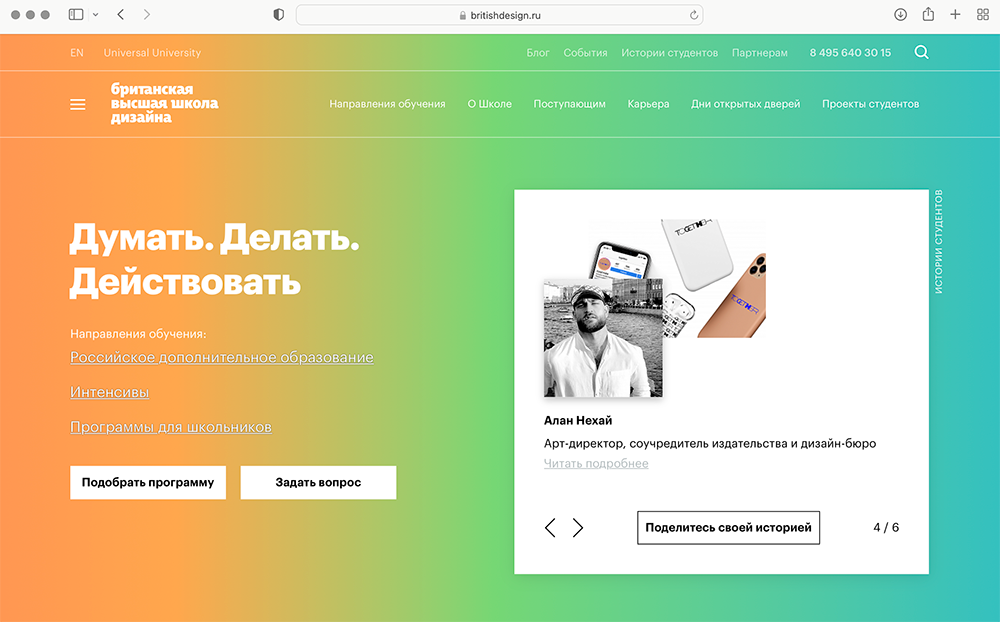Viewport: 1000px width, 622px height.
Task: Click the privacy shield icon
Action: click(x=279, y=15)
